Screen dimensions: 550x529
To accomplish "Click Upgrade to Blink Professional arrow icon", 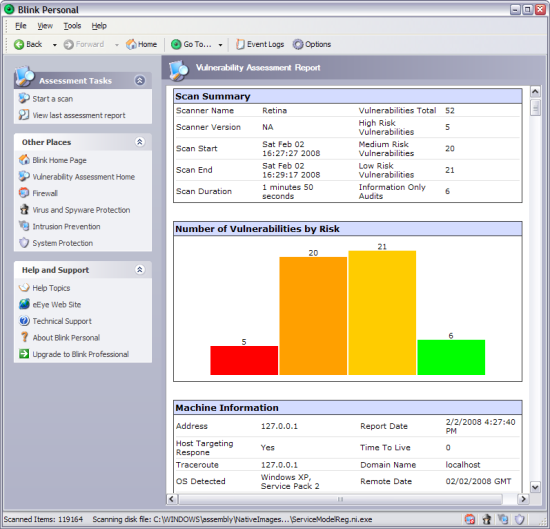I will click(x=24, y=354).
